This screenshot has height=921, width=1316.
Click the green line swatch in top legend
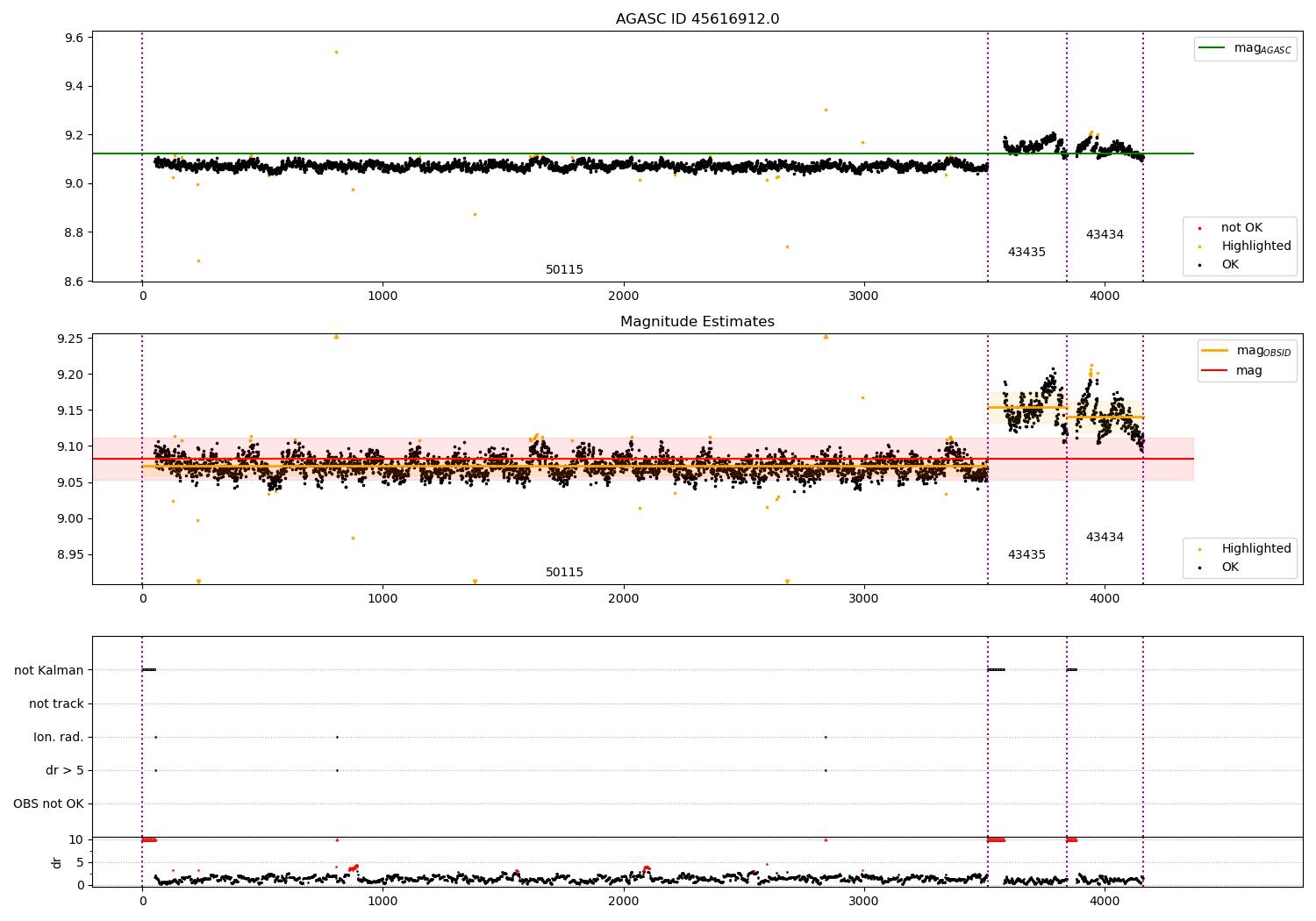1212,48
